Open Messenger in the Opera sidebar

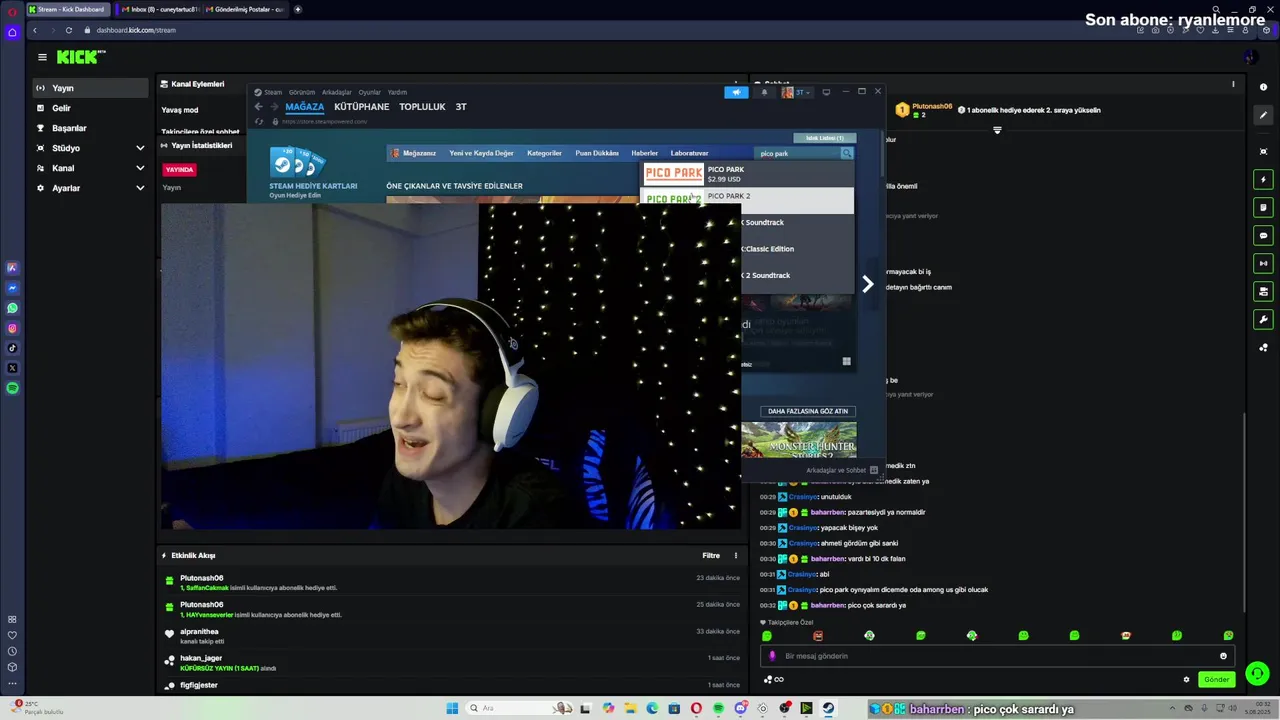12,288
